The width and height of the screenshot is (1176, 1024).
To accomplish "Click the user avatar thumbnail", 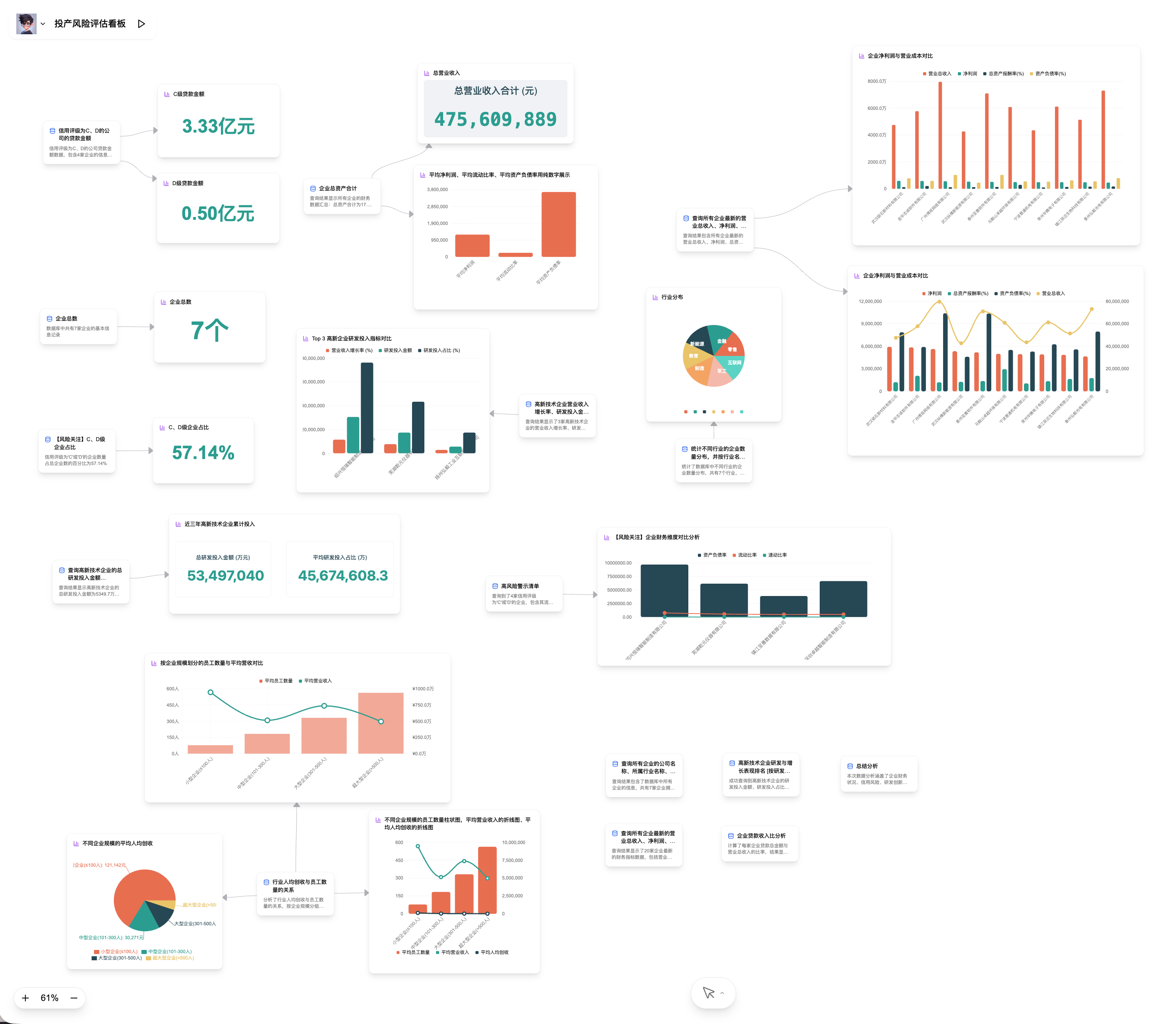I will tap(26, 23).
